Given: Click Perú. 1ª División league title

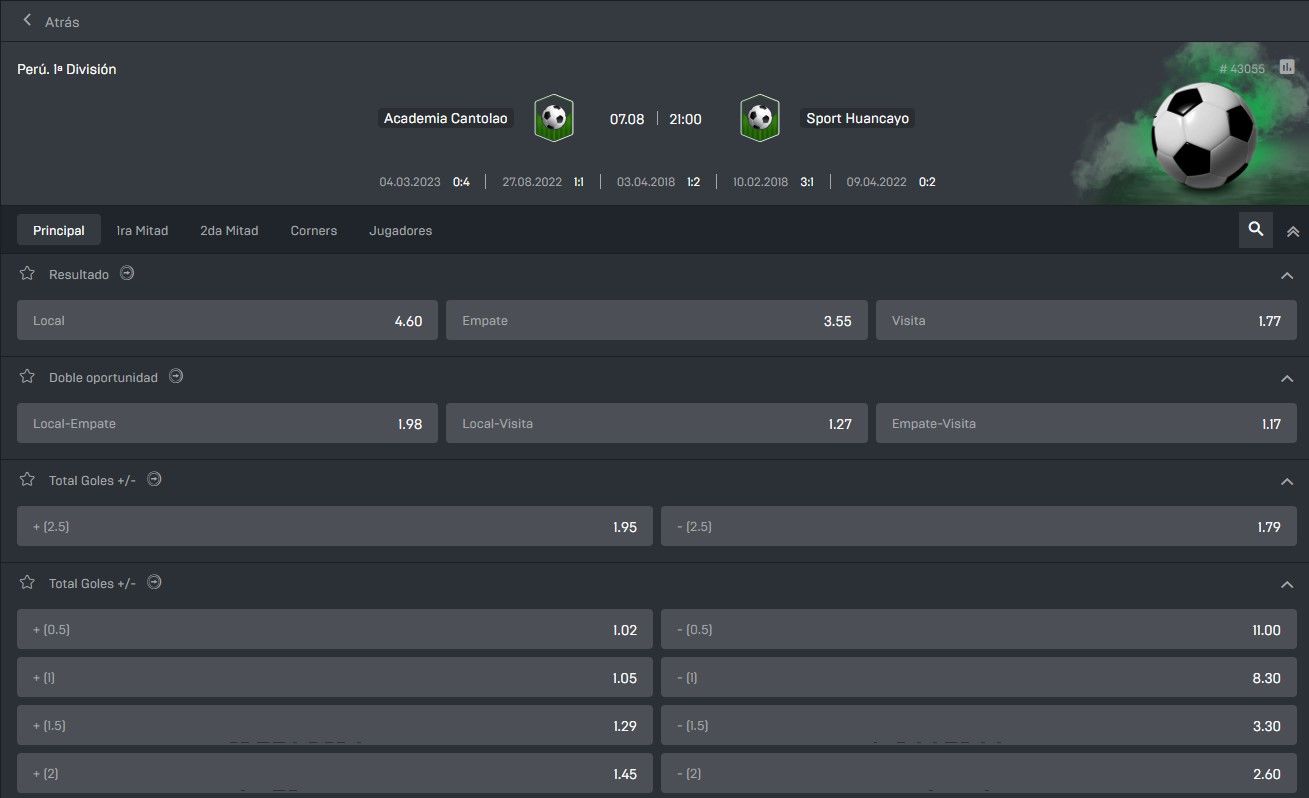Looking at the screenshot, I should pos(67,69).
